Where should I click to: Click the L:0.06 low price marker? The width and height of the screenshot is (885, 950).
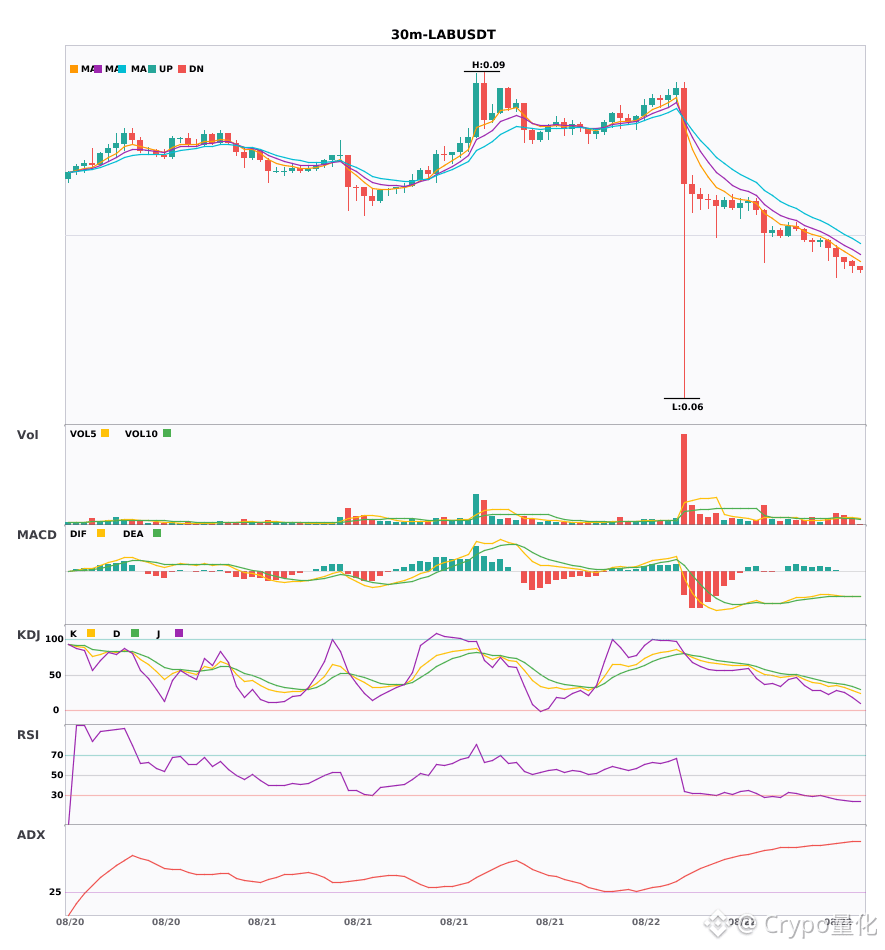(x=688, y=407)
